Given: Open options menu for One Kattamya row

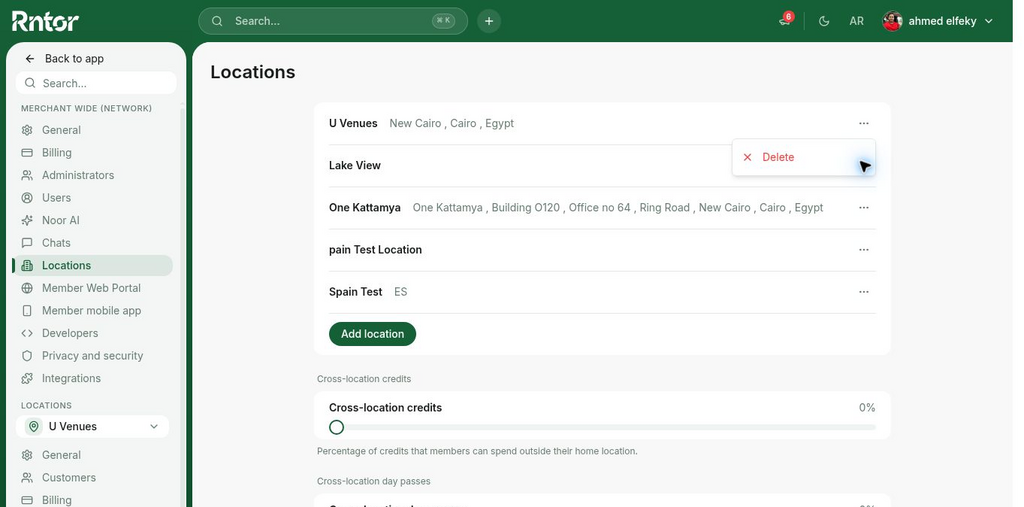Looking at the screenshot, I should click(x=864, y=207).
